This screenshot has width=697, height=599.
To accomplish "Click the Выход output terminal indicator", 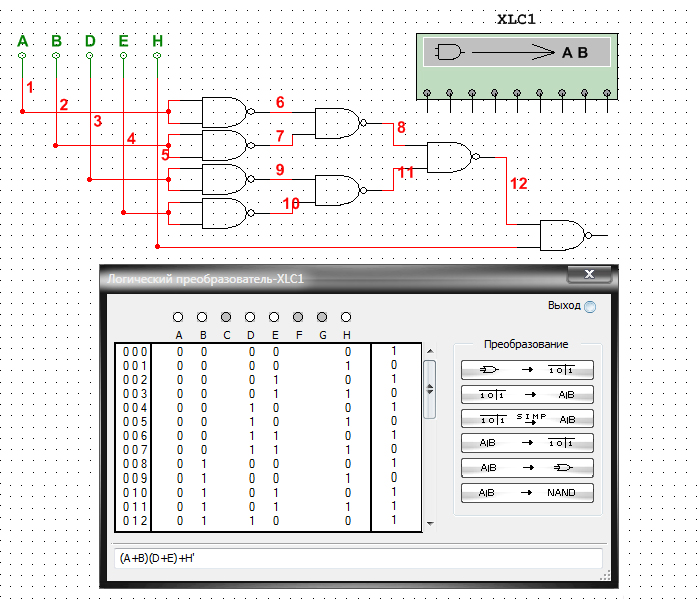I will click(x=590, y=307).
